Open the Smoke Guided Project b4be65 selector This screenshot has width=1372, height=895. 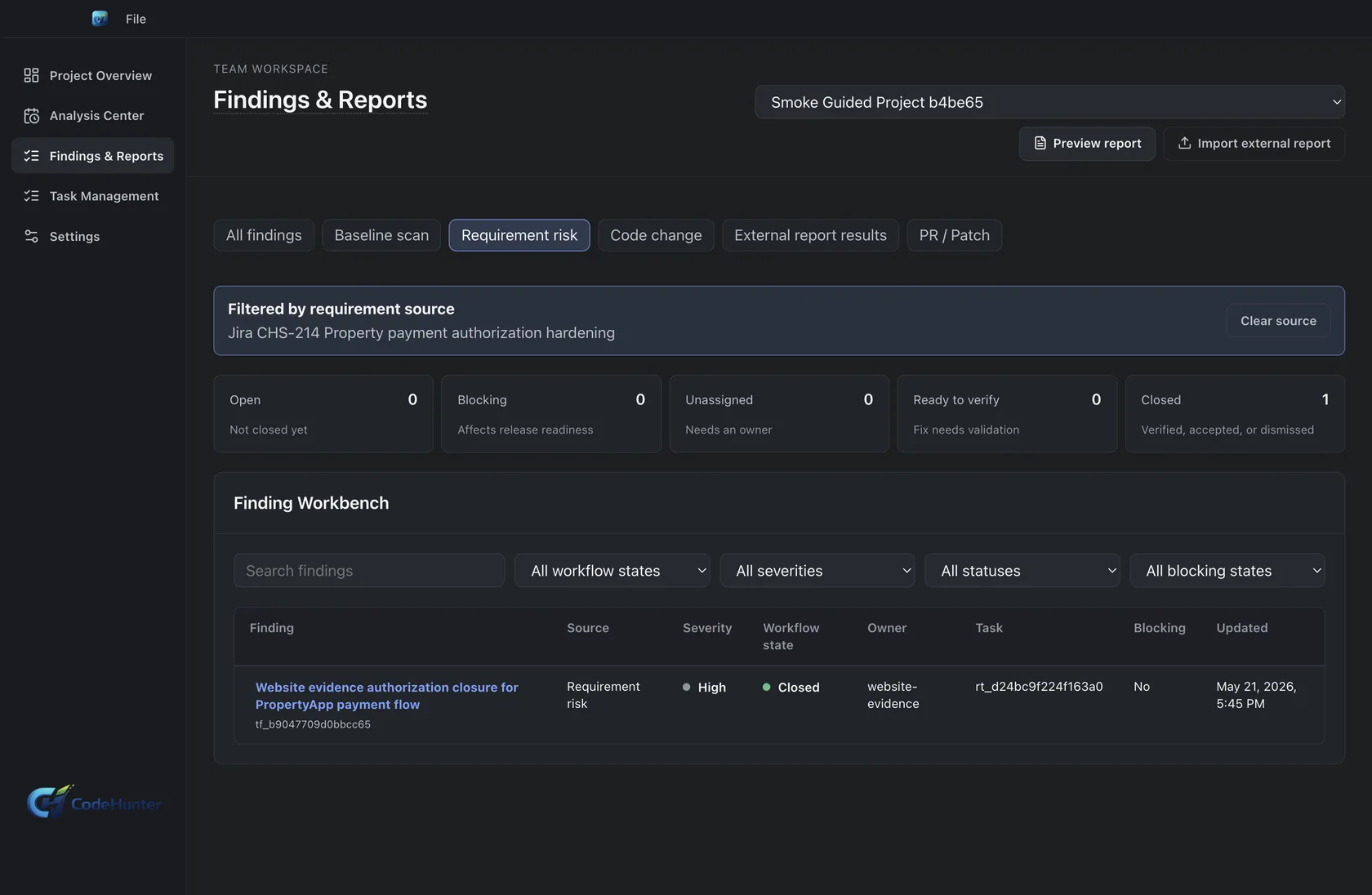pyautogui.click(x=1049, y=102)
